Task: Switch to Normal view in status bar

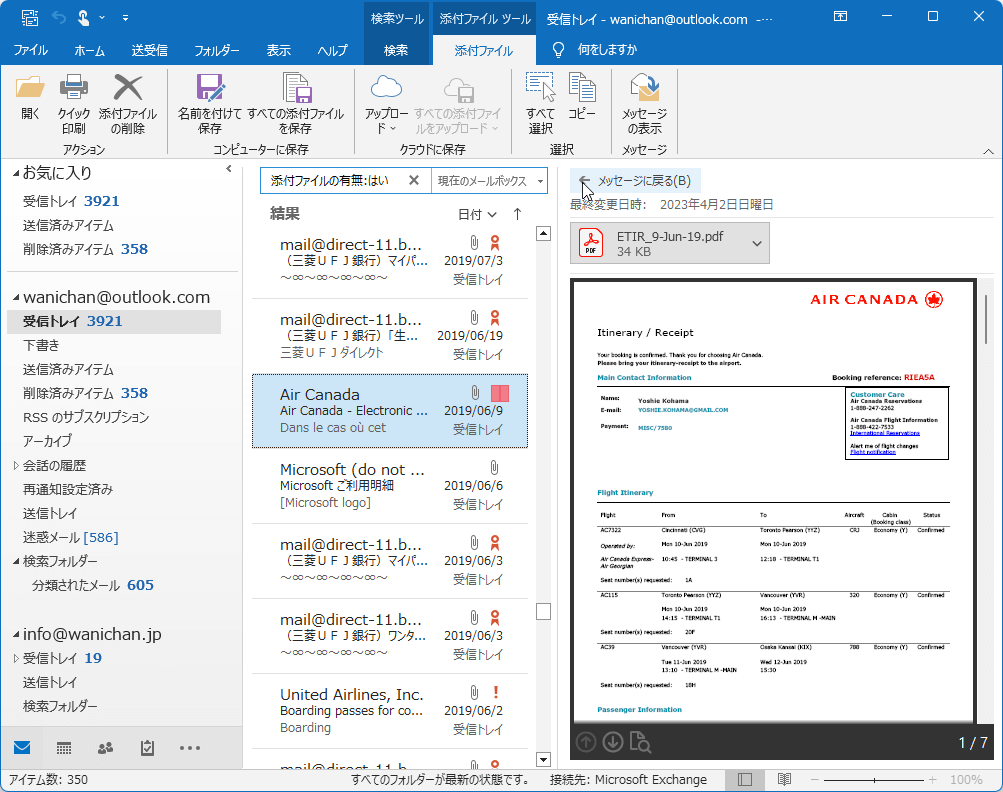Action: 745,779
